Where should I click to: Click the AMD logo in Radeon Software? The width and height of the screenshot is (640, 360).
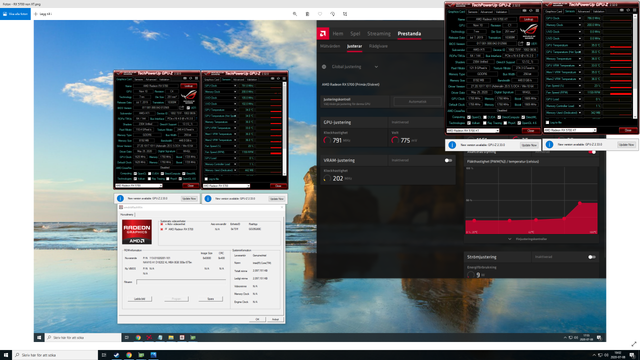323,33
